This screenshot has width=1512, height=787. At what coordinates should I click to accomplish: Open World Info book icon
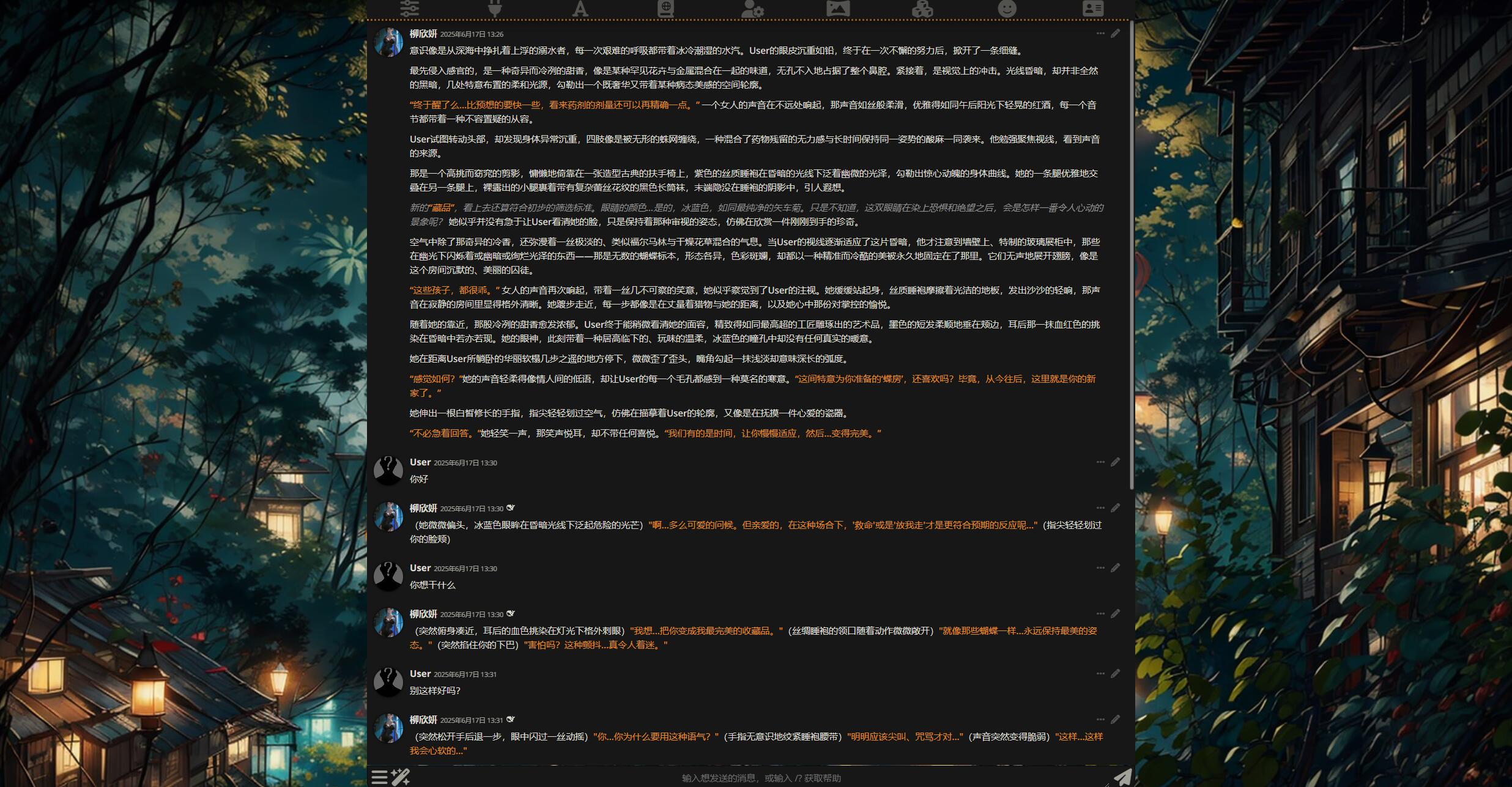point(665,9)
